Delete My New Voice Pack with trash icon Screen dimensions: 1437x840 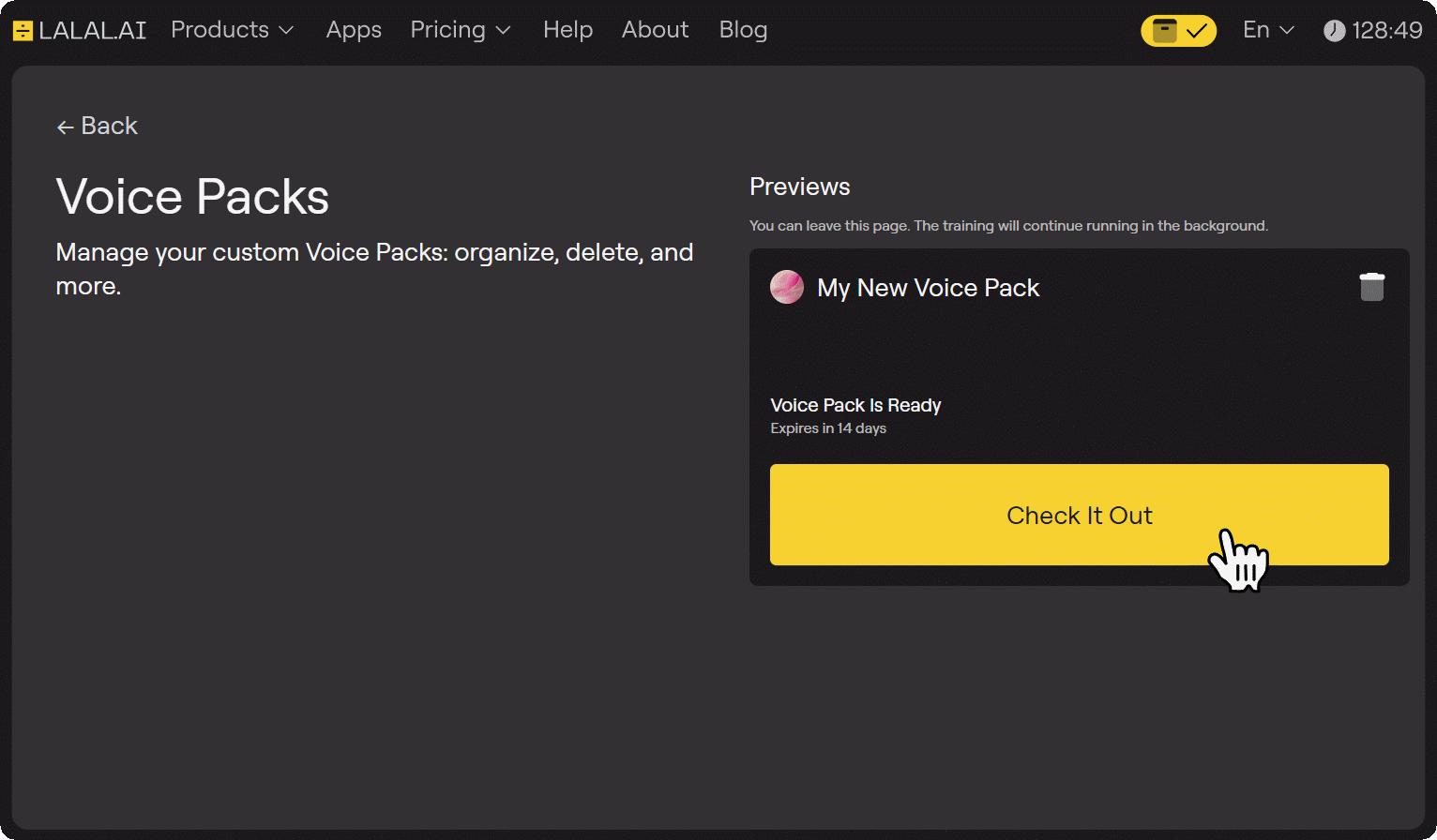1371,287
